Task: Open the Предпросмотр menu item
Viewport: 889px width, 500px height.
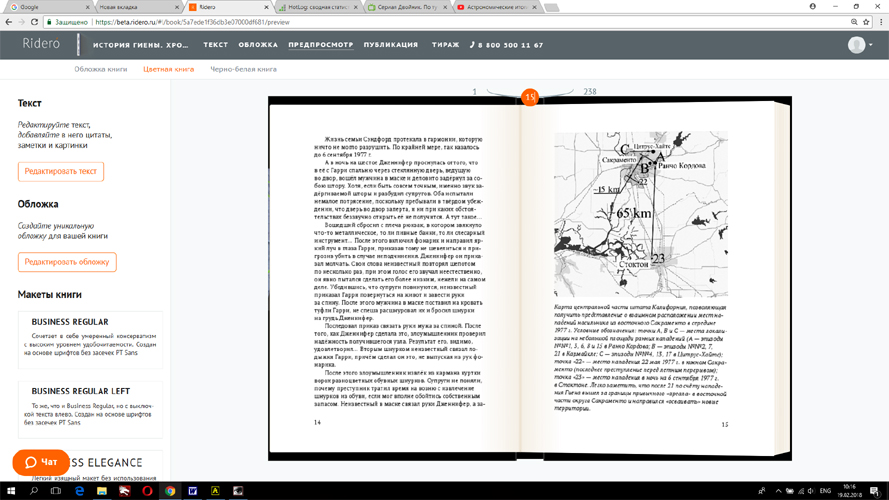Action: (x=321, y=45)
